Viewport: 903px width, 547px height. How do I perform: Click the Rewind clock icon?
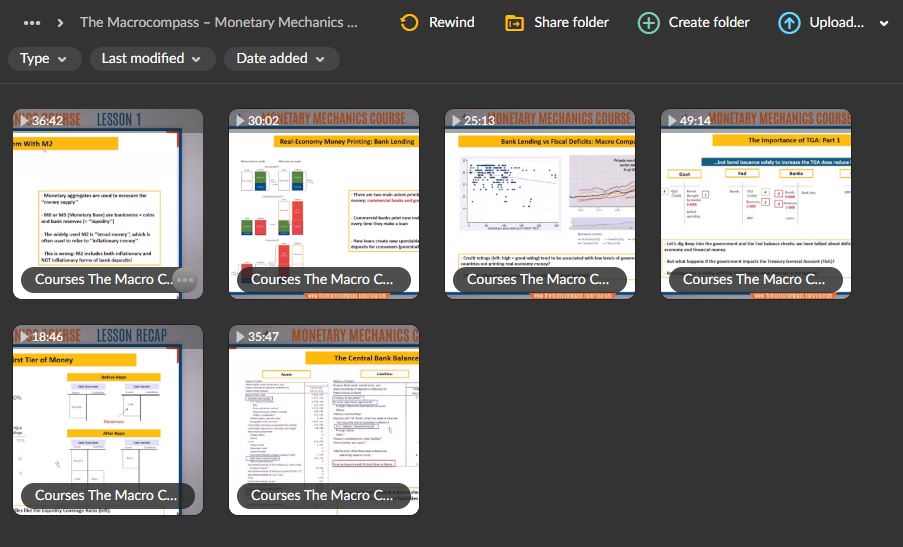tap(409, 23)
